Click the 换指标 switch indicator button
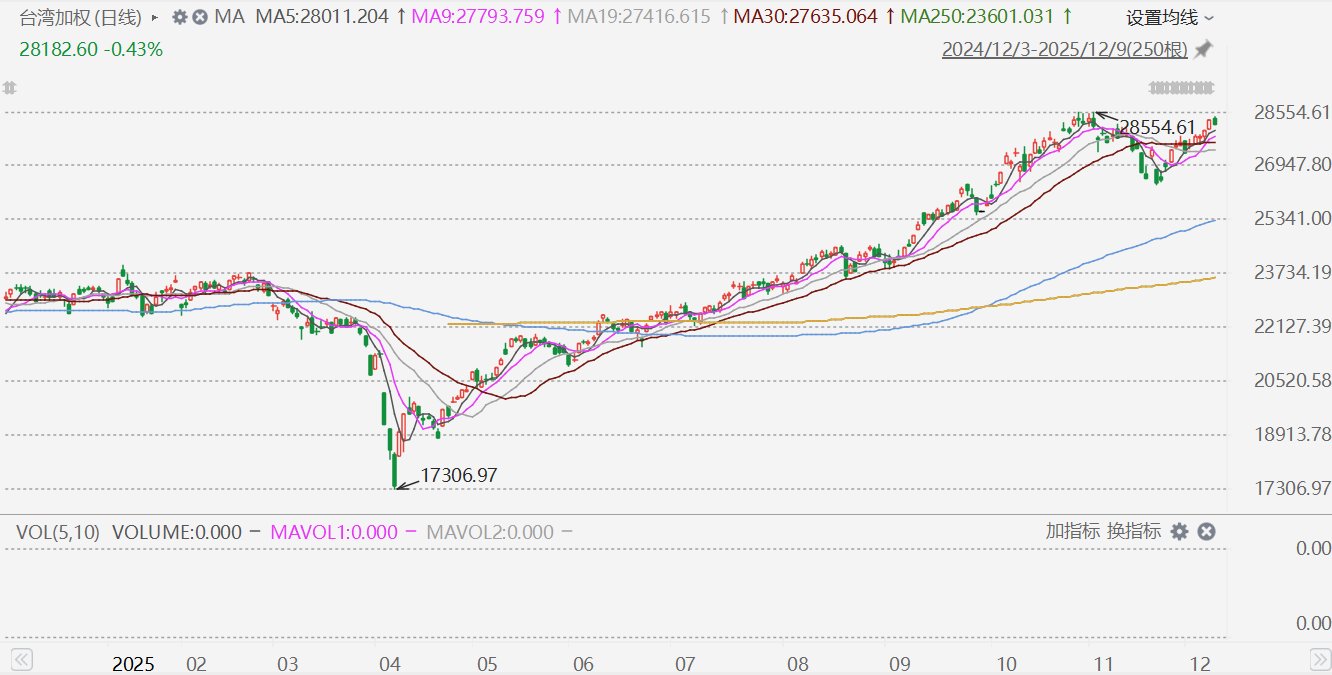The width and height of the screenshot is (1332, 675). [x=1133, y=532]
